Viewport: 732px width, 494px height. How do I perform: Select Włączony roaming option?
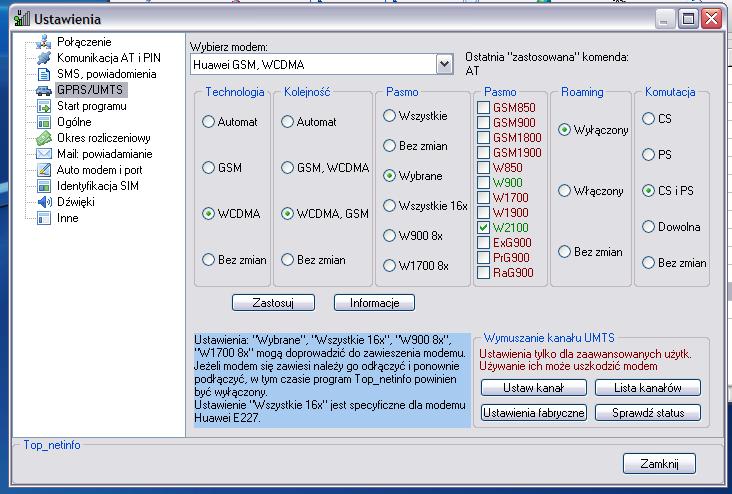(x=565, y=191)
